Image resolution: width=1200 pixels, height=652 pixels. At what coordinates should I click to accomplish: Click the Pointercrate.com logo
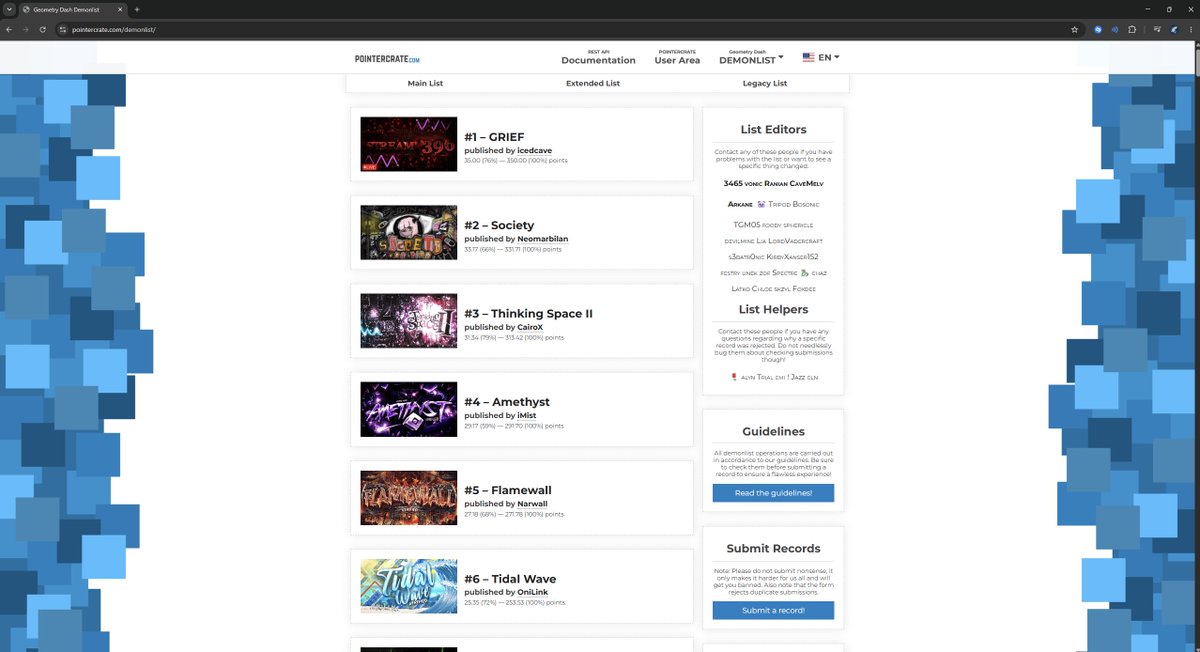387,59
